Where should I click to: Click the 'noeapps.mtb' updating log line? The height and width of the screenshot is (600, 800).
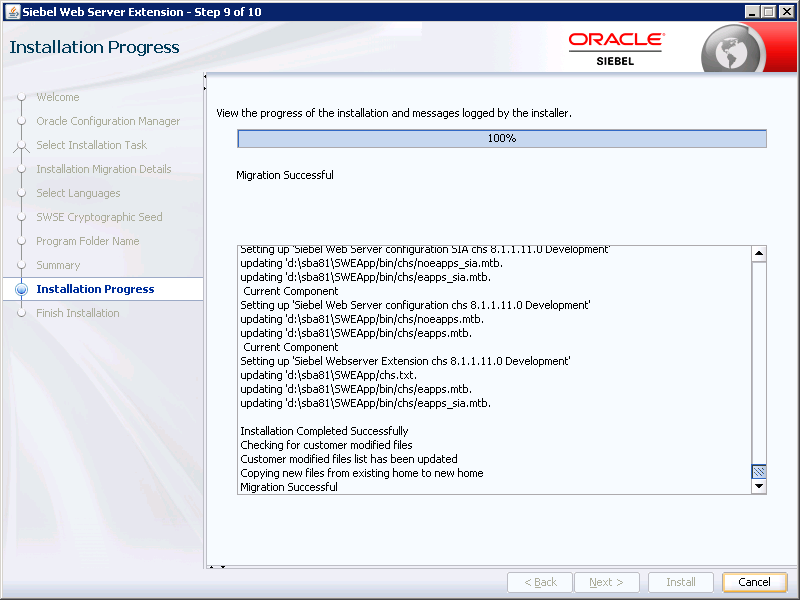point(362,319)
